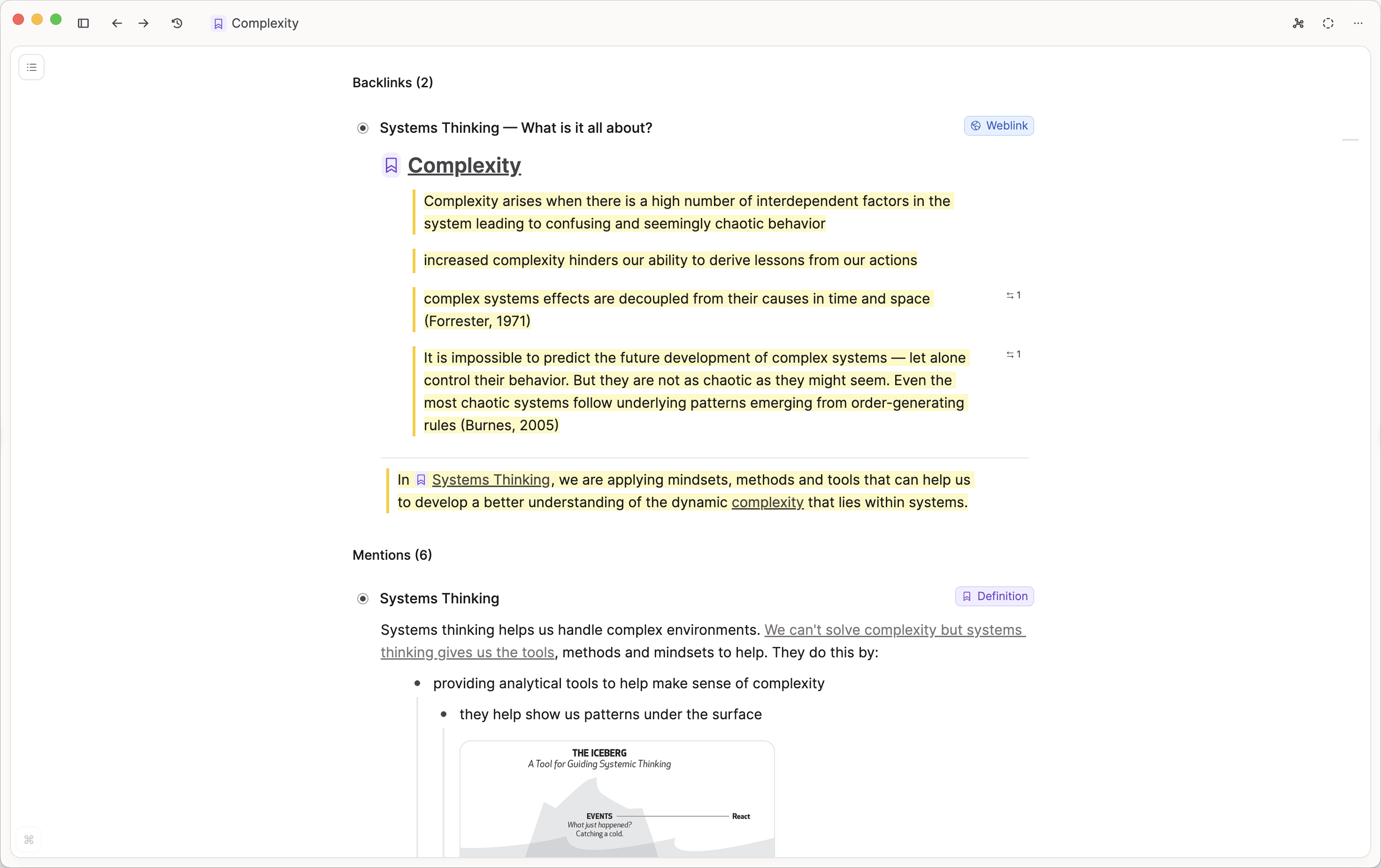Open the graph view icon
This screenshot has height=868, width=1381.
(x=1298, y=23)
